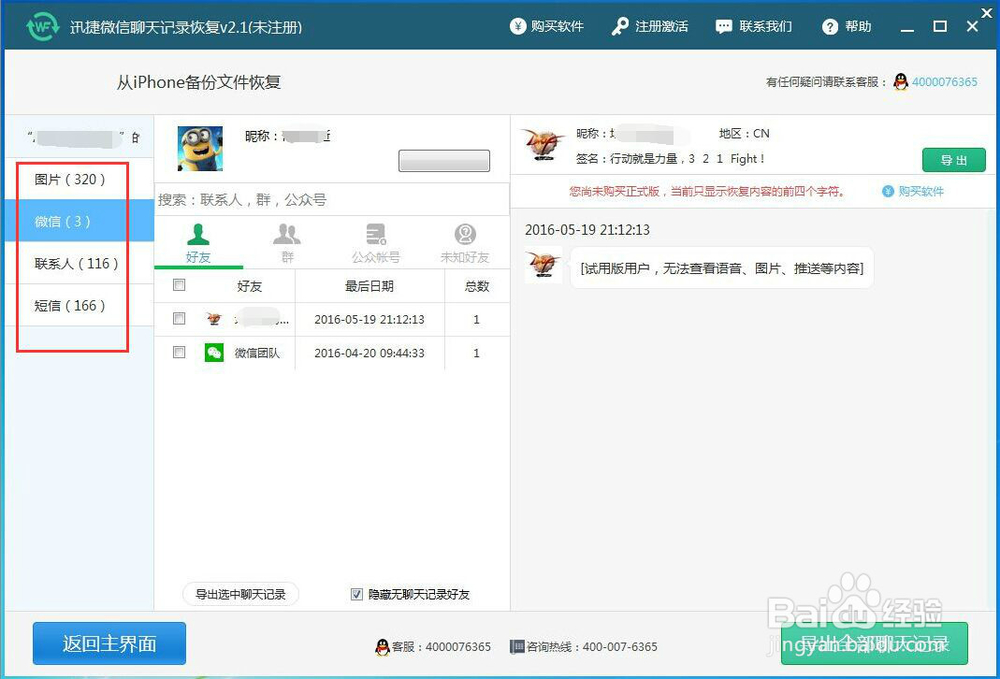1000x679 pixels.
Task: Check the first friend row checkbox
Action: [x=179, y=318]
